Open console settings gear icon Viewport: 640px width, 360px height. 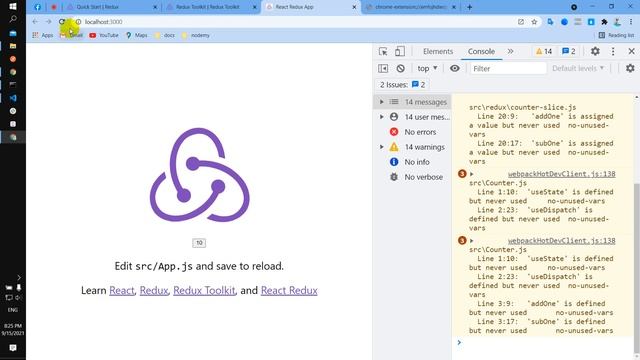(630, 69)
